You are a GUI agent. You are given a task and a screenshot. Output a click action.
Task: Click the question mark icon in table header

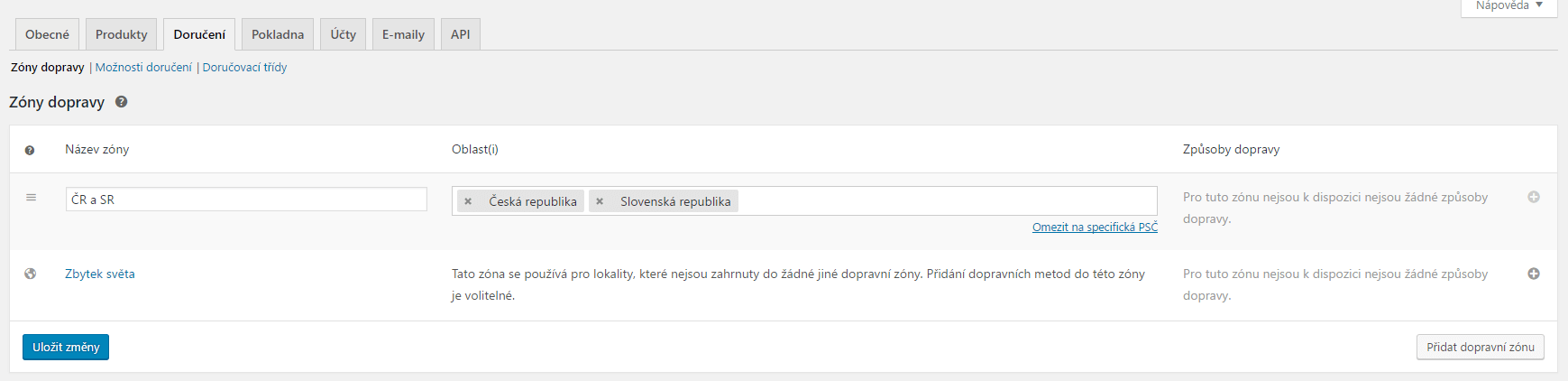pos(30,150)
